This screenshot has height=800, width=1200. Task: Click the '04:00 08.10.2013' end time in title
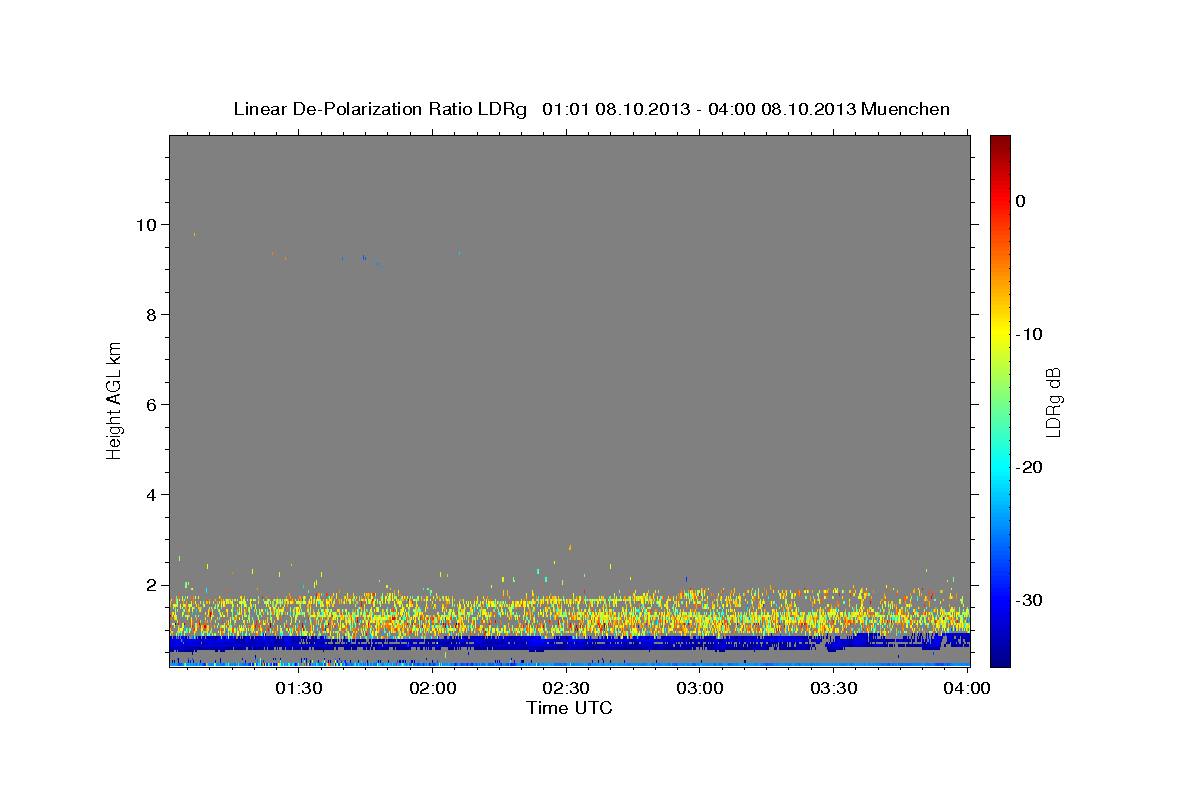point(782,109)
